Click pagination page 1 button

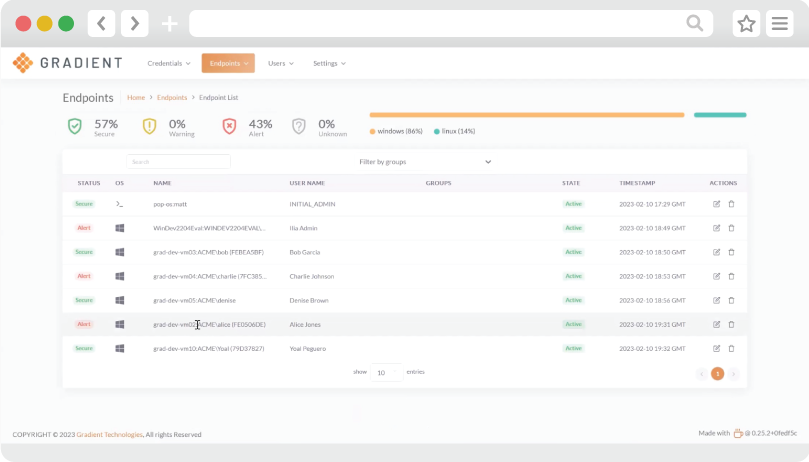coord(717,373)
